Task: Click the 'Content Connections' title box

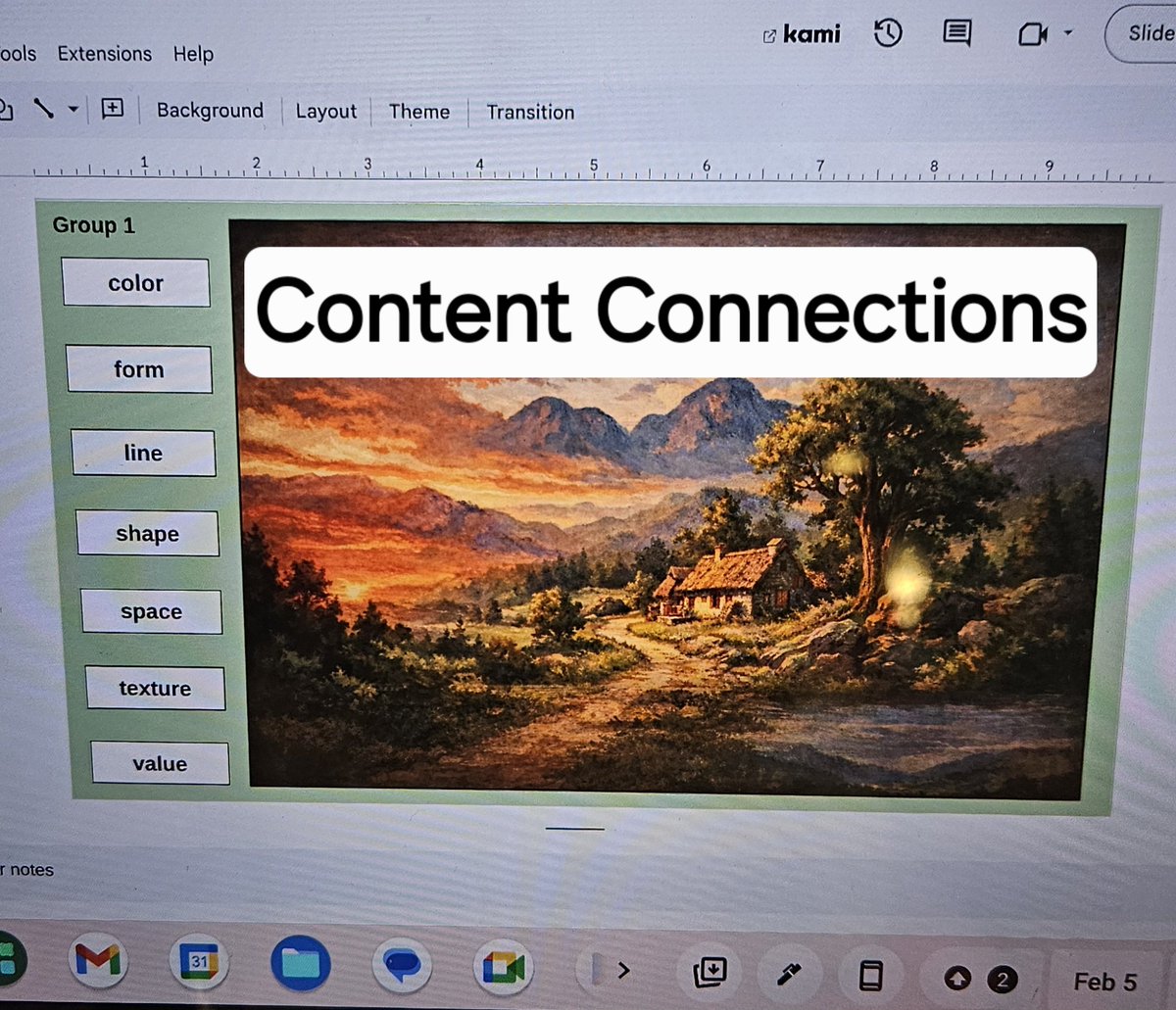Action: click(670, 312)
